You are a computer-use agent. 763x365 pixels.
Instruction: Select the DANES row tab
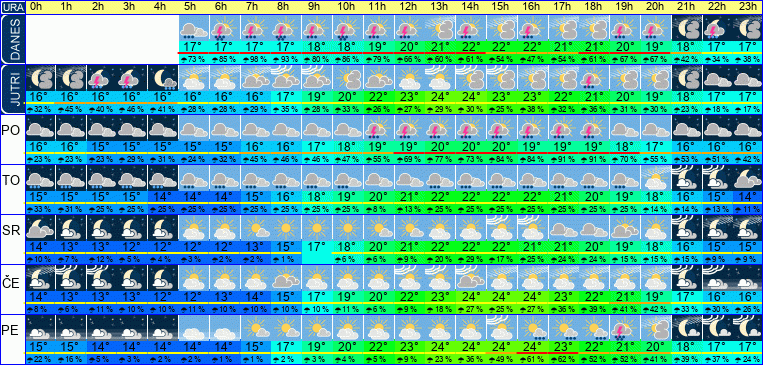click(x=12, y=39)
